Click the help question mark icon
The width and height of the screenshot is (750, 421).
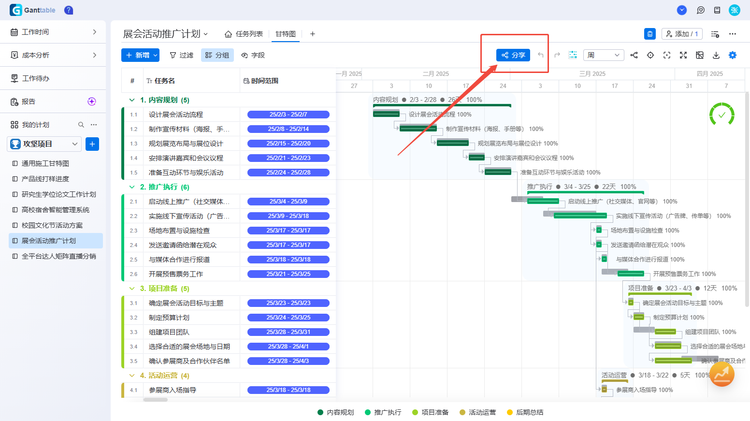coord(69,10)
